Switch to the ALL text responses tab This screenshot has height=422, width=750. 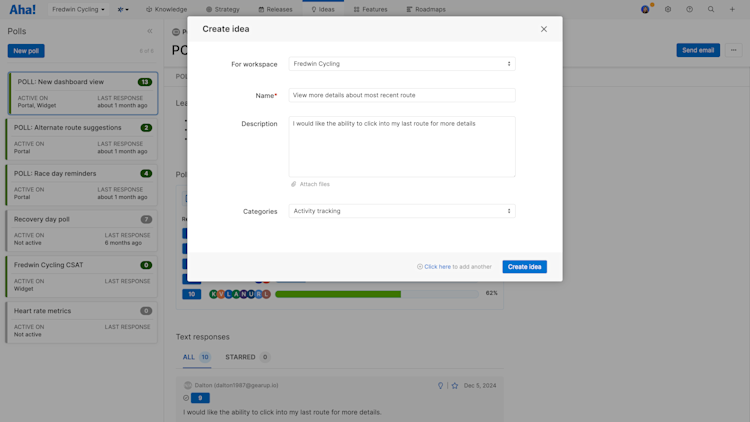point(196,357)
